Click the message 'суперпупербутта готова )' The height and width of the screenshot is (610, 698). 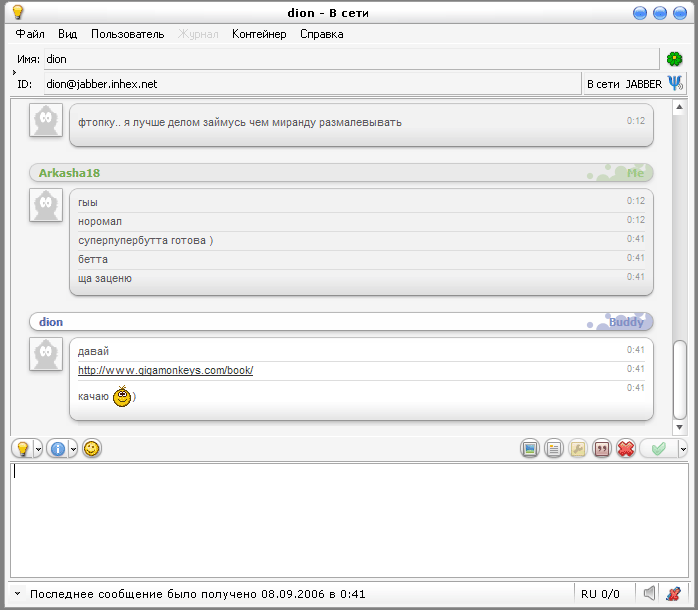point(146,240)
